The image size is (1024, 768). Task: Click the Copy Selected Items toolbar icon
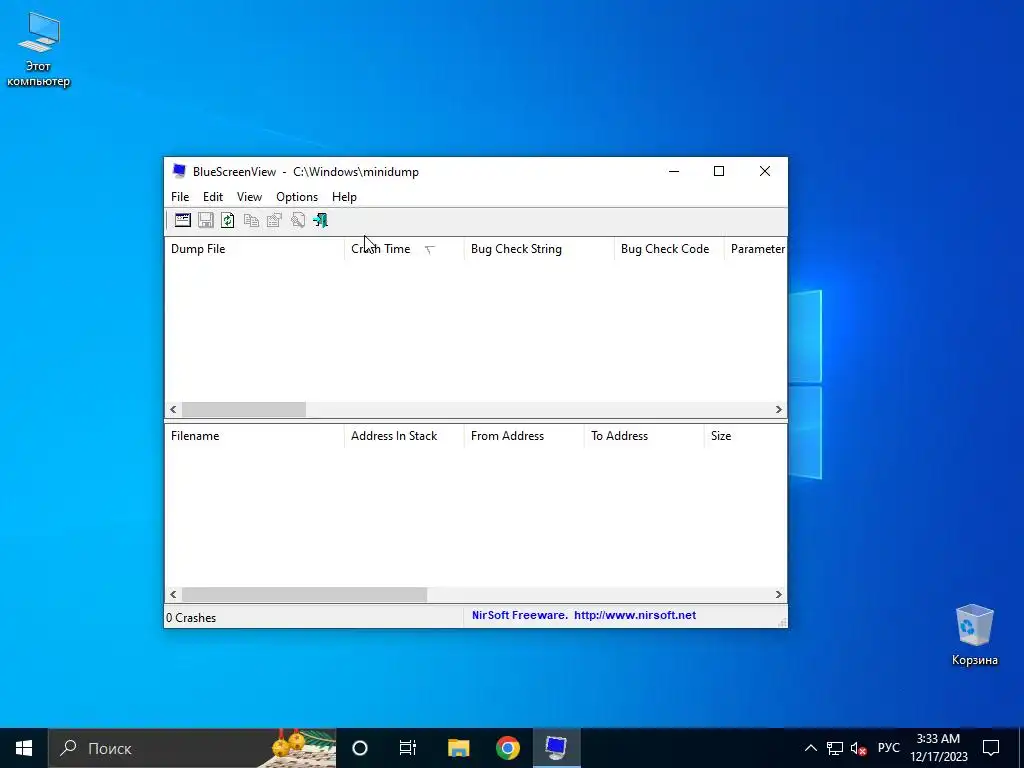pyautogui.click(x=251, y=220)
